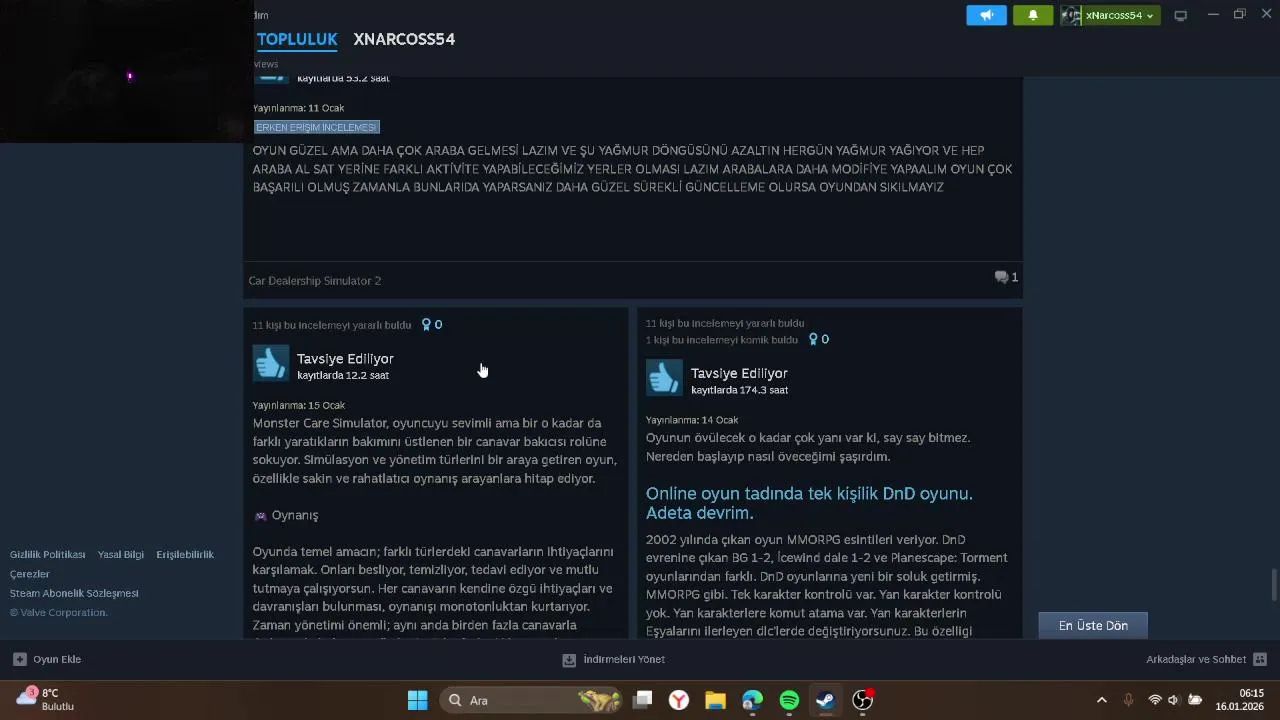
Task: Switch to Big Picture mode monitor icon
Action: [x=1180, y=15]
